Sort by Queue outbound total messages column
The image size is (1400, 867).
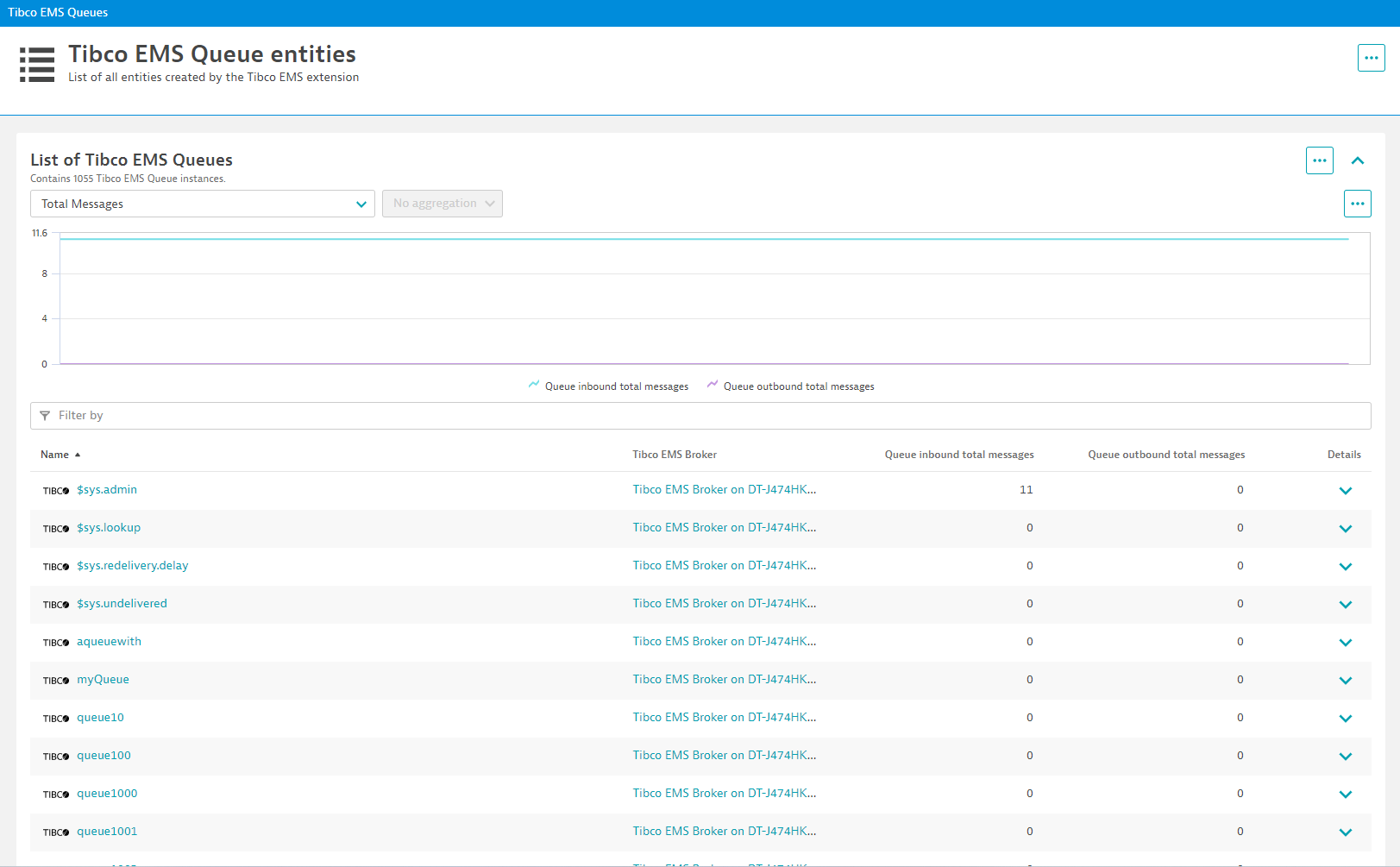[1166, 455]
